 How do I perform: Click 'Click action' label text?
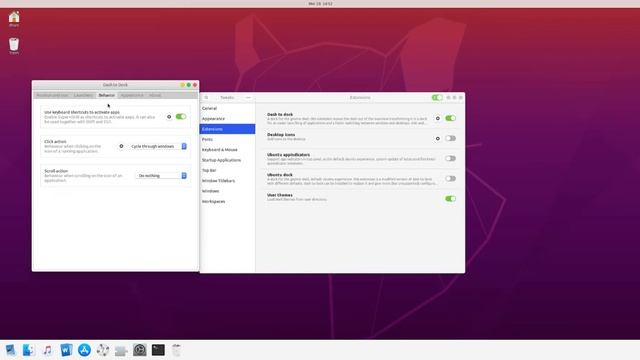click(x=55, y=142)
